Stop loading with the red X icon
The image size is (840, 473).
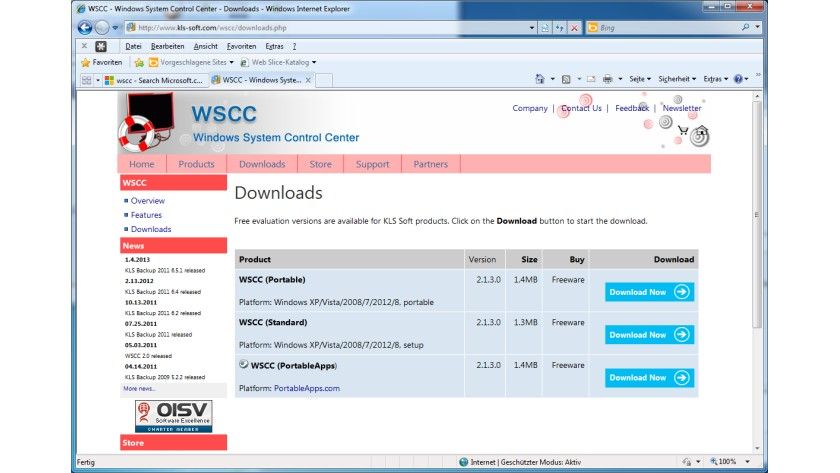[x=574, y=28]
